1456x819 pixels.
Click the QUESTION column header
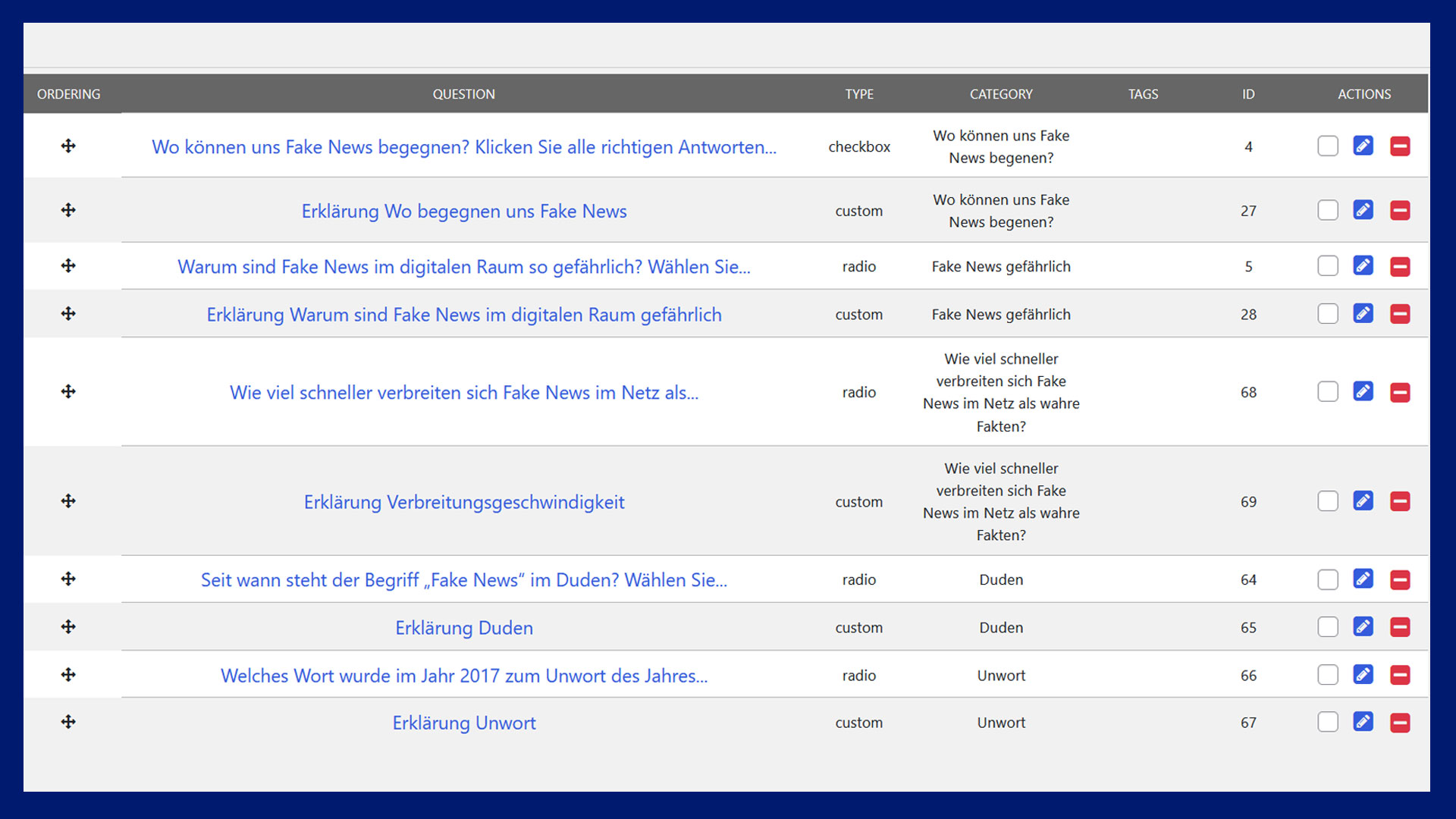[x=463, y=94]
